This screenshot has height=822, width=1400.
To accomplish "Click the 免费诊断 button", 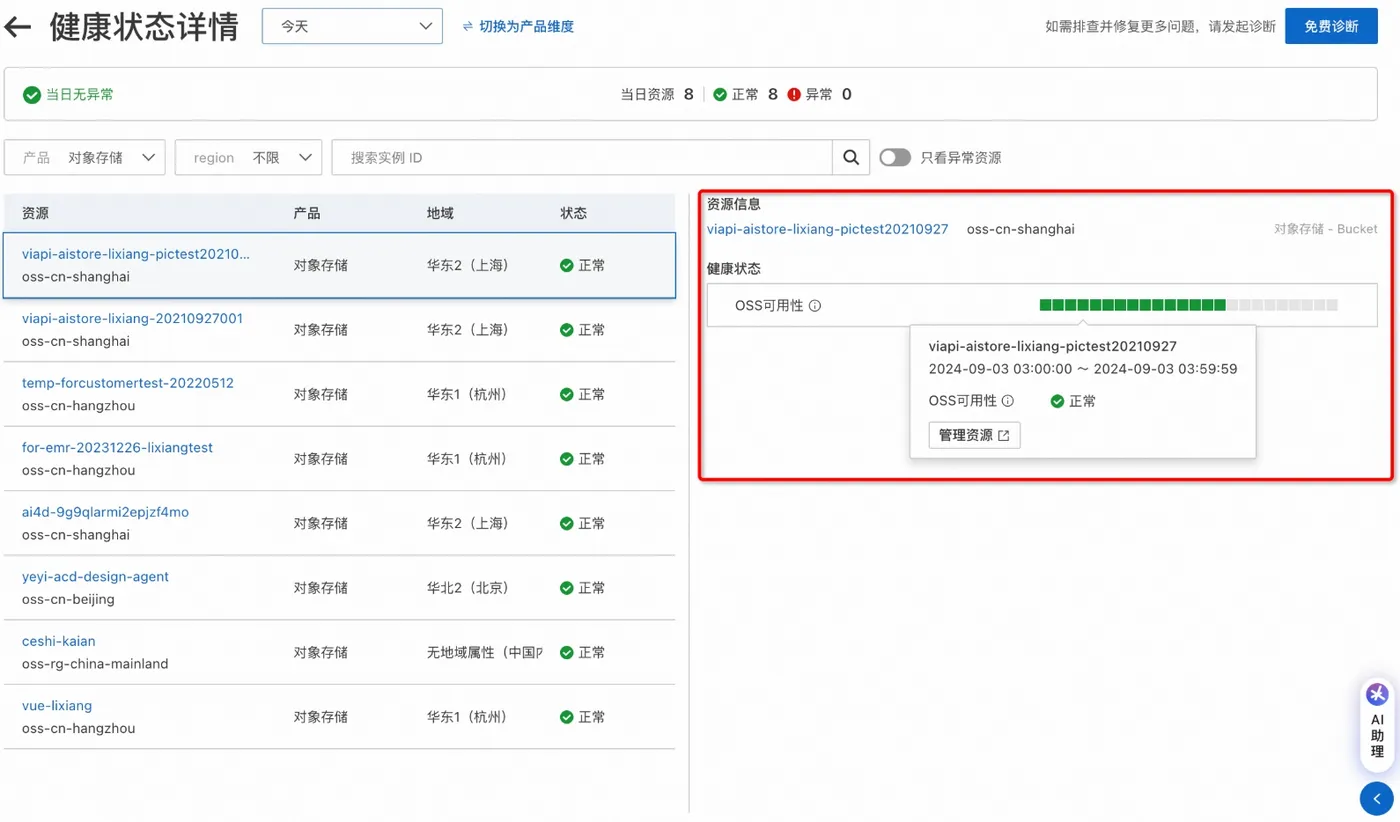I will click(1331, 26).
